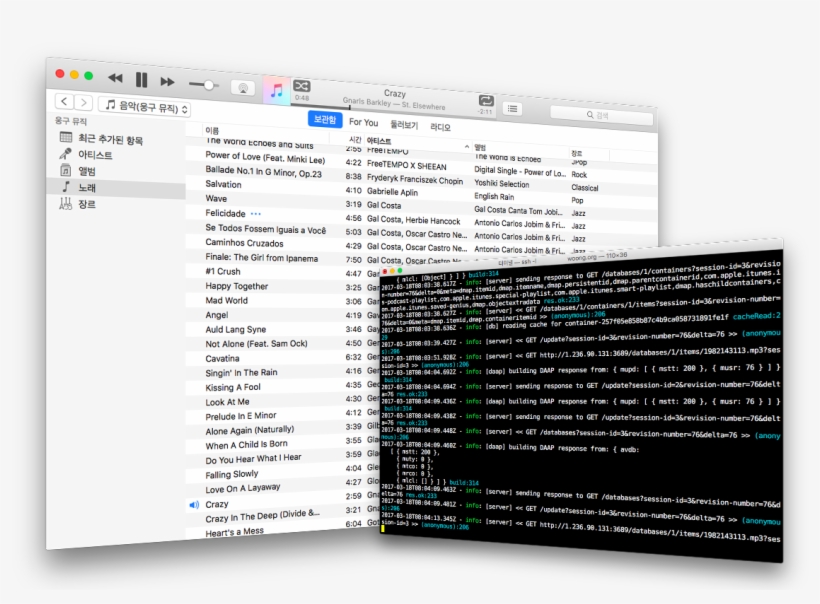Click the yellow cursor in the terminal
The height and width of the screenshot is (604, 820).
[x=383, y=529]
